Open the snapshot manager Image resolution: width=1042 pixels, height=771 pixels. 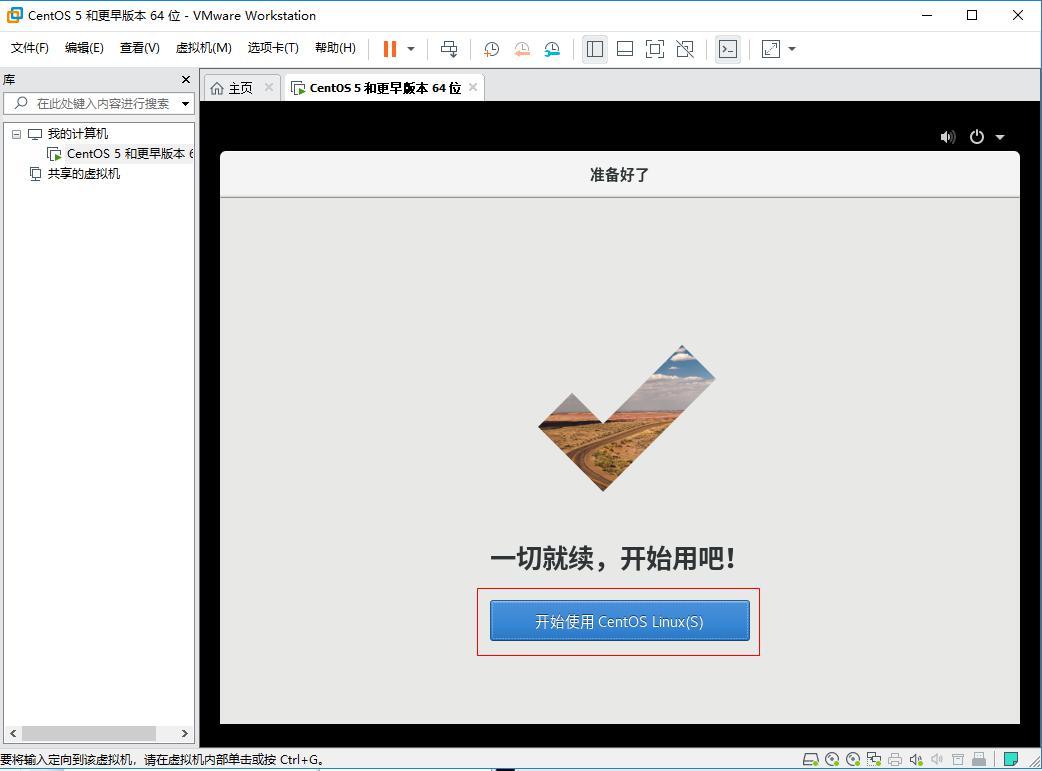tap(551, 48)
